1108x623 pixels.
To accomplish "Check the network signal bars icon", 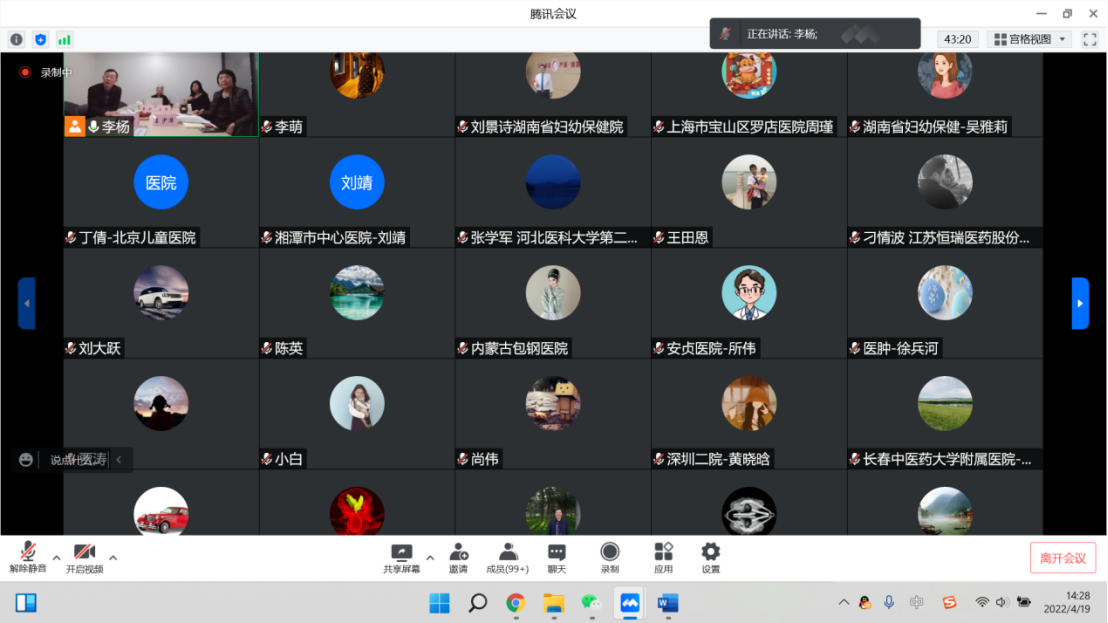I will coord(64,40).
